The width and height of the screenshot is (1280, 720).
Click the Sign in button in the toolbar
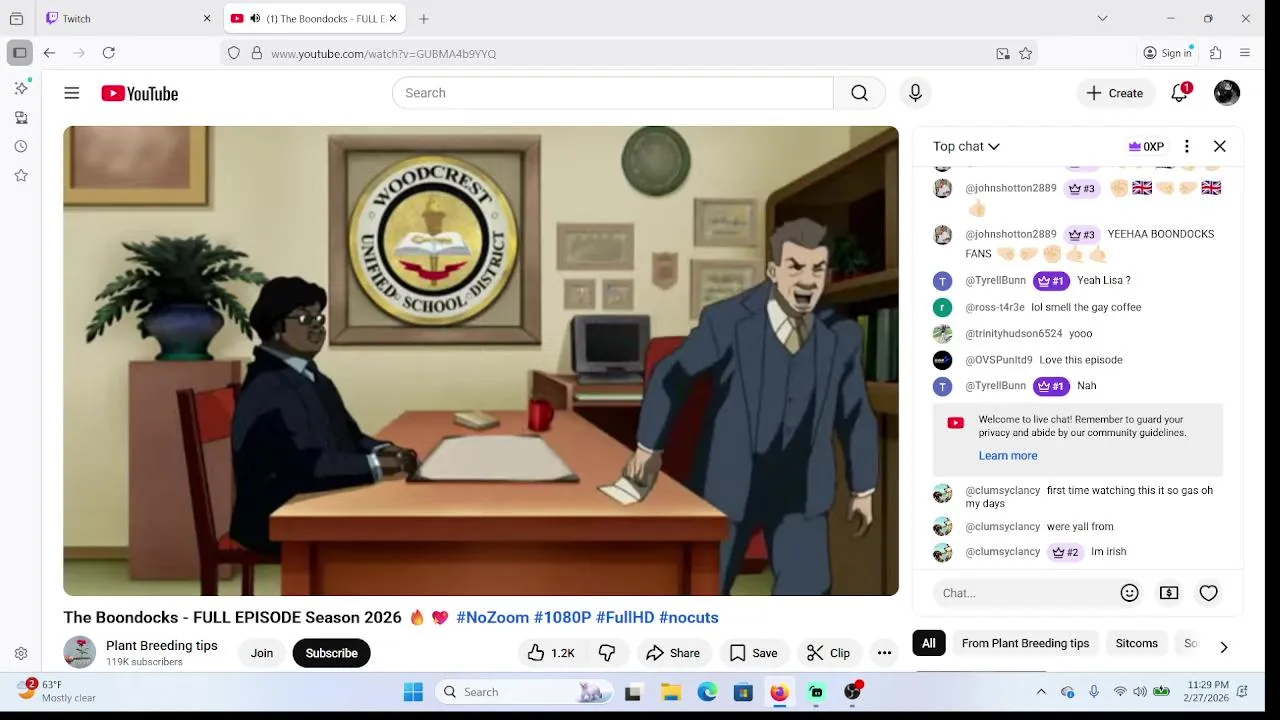tap(1168, 53)
